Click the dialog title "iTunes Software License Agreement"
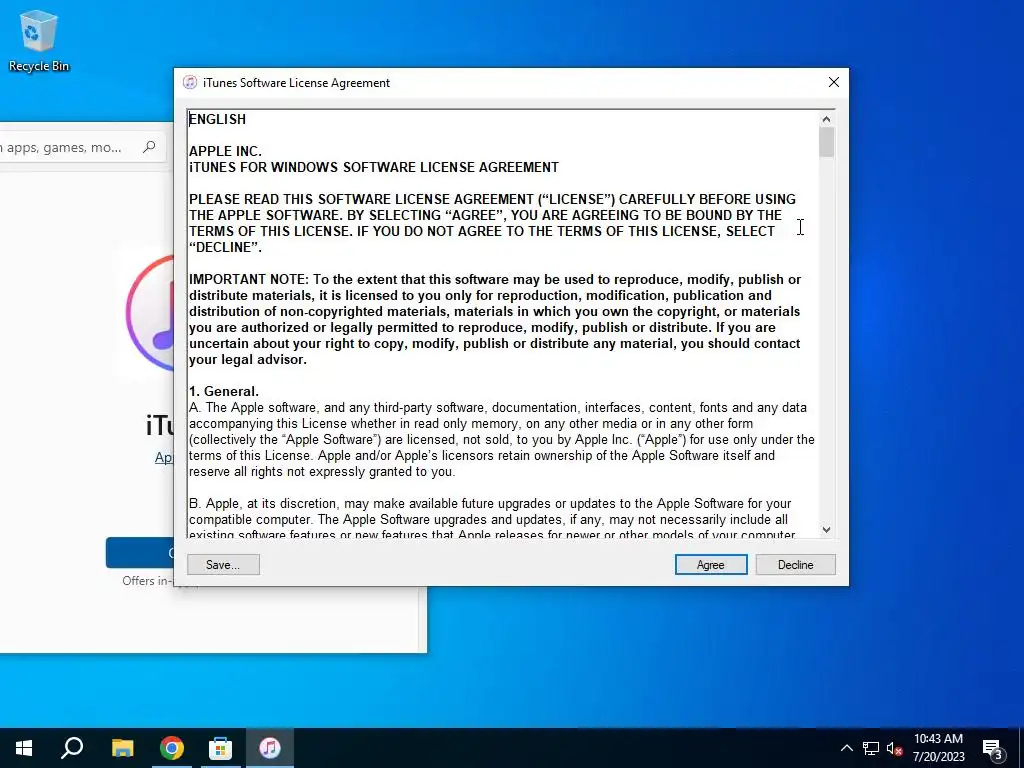1024x768 pixels. click(x=296, y=83)
